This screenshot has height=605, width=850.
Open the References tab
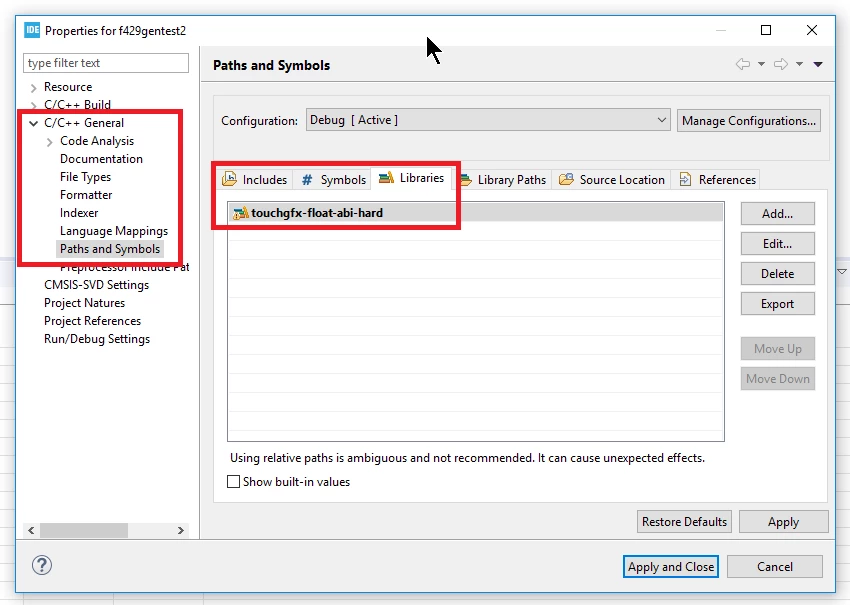tap(717, 179)
